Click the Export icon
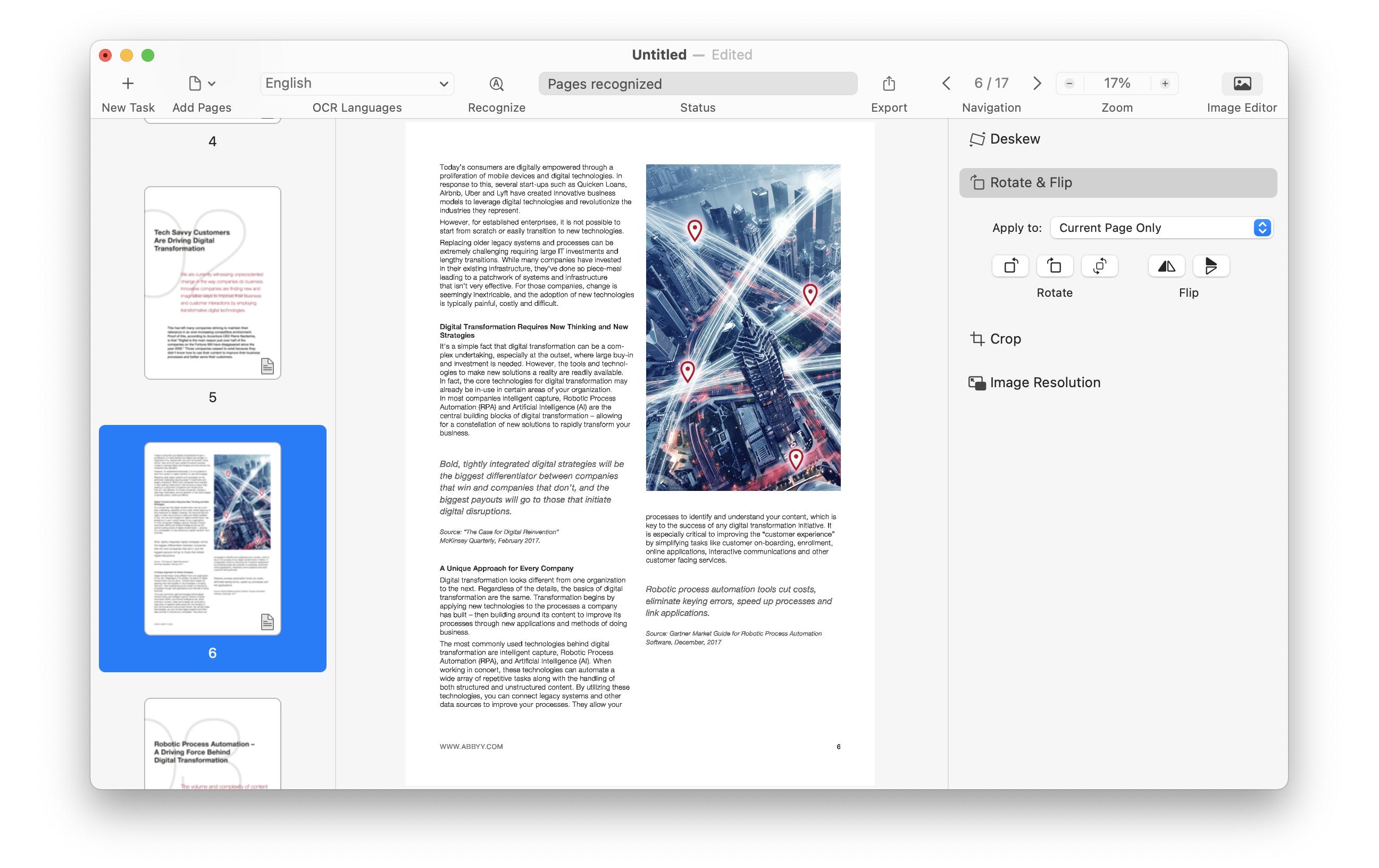1379x868 pixels. [x=888, y=84]
